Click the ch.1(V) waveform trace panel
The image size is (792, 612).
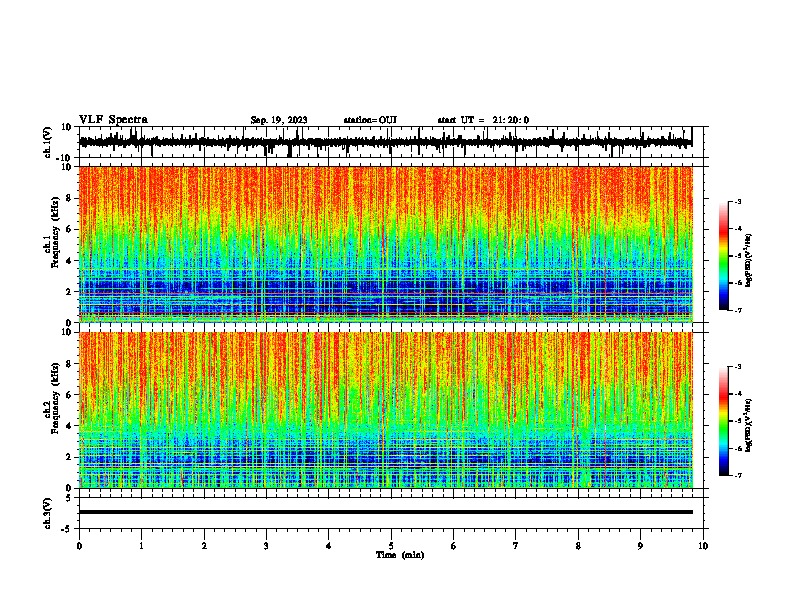tap(391, 142)
